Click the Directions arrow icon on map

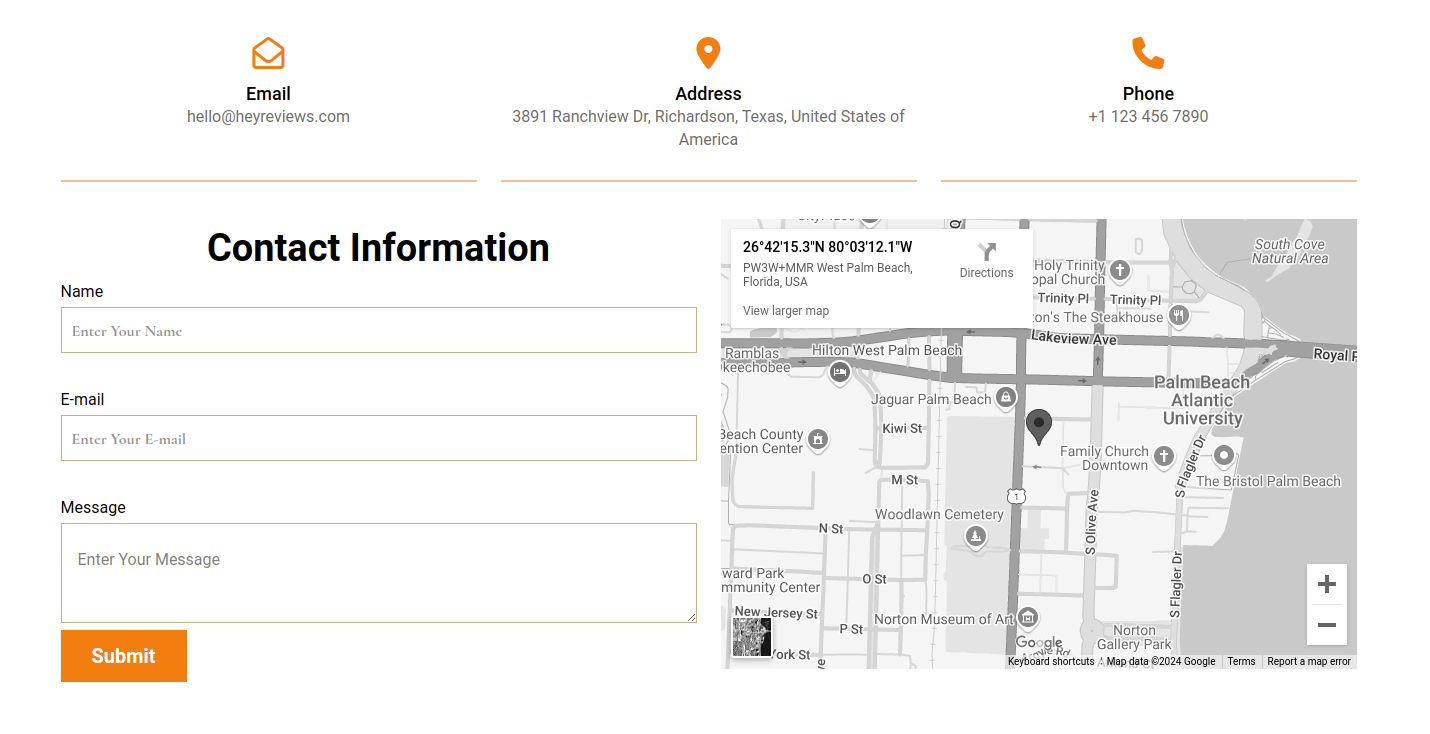coord(987,252)
